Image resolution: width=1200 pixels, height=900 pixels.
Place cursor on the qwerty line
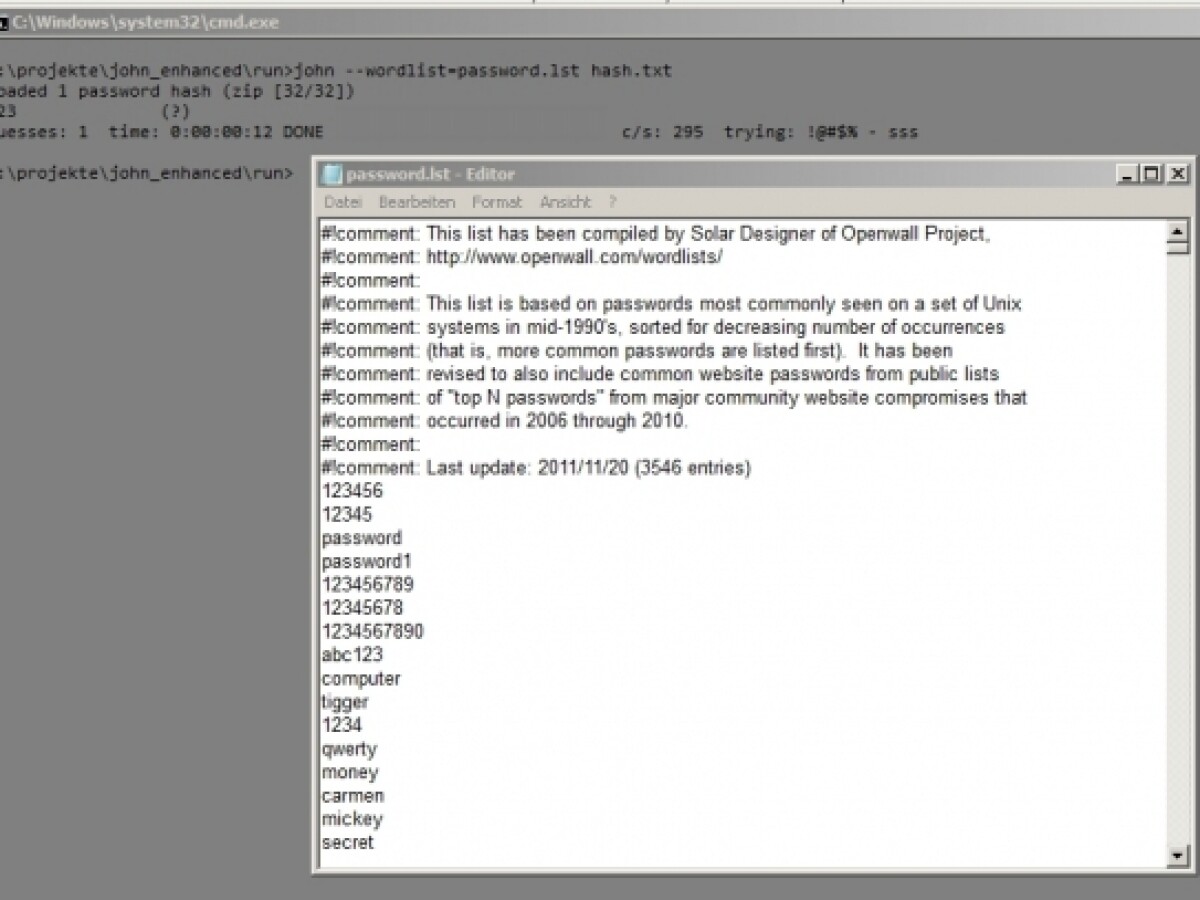(x=349, y=749)
